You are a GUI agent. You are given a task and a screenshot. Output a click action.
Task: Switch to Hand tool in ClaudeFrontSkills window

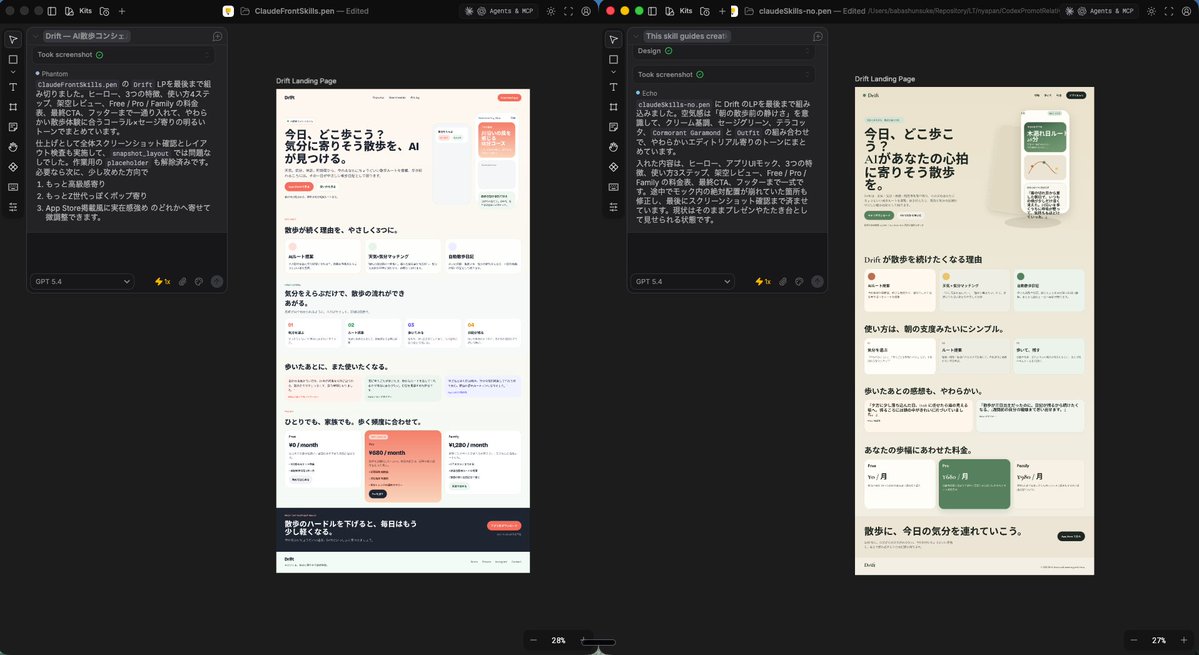[13, 147]
